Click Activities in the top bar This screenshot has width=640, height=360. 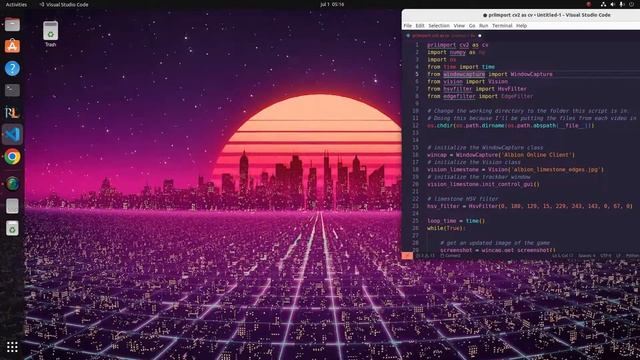[x=16, y=4]
